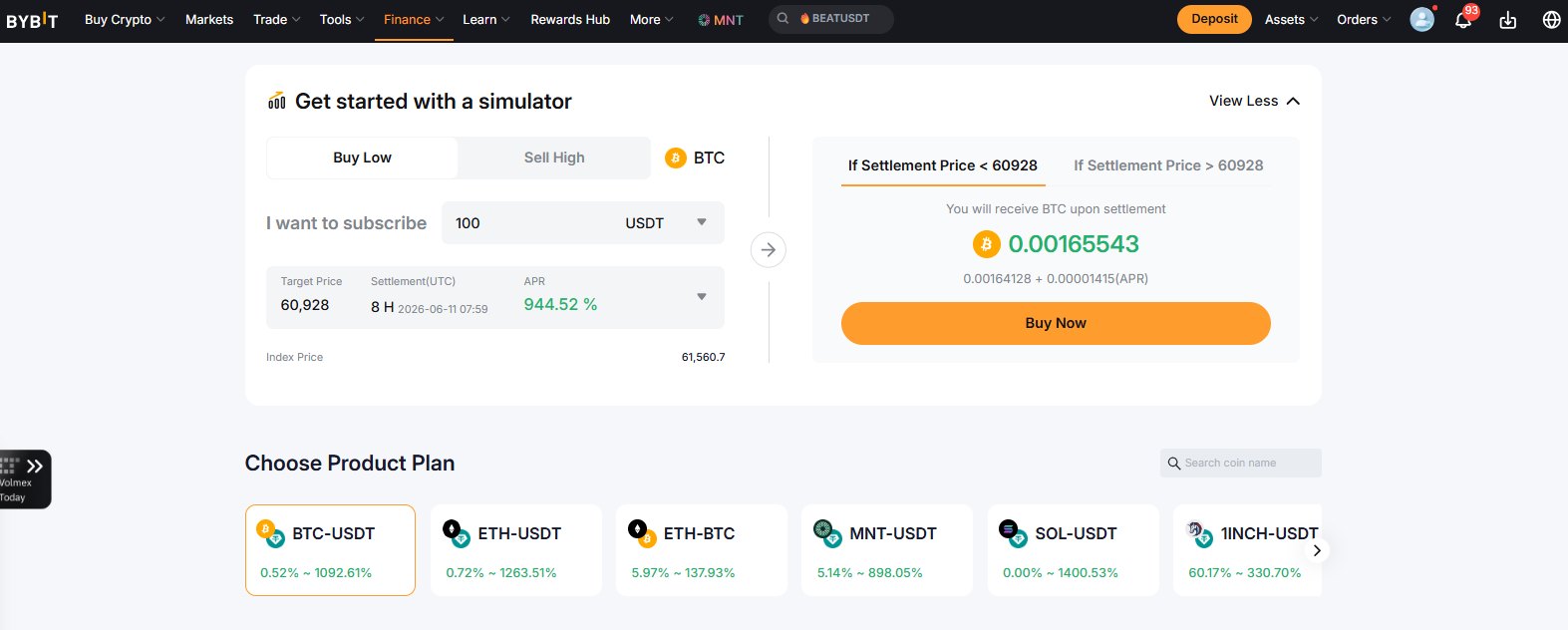
Task: Click the Search coin name field
Action: pyautogui.click(x=1241, y=463)
